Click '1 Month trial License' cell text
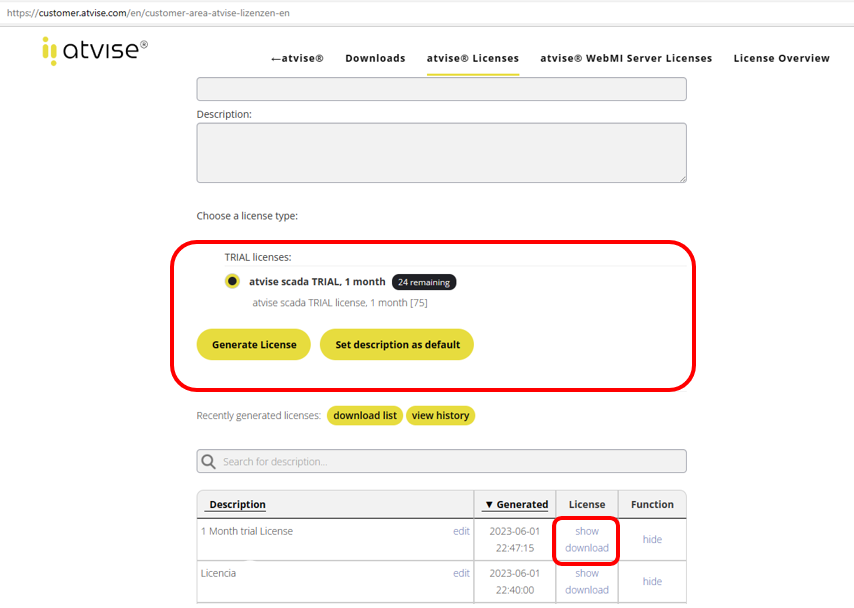 pyautogui.click(x=247, y=531)
